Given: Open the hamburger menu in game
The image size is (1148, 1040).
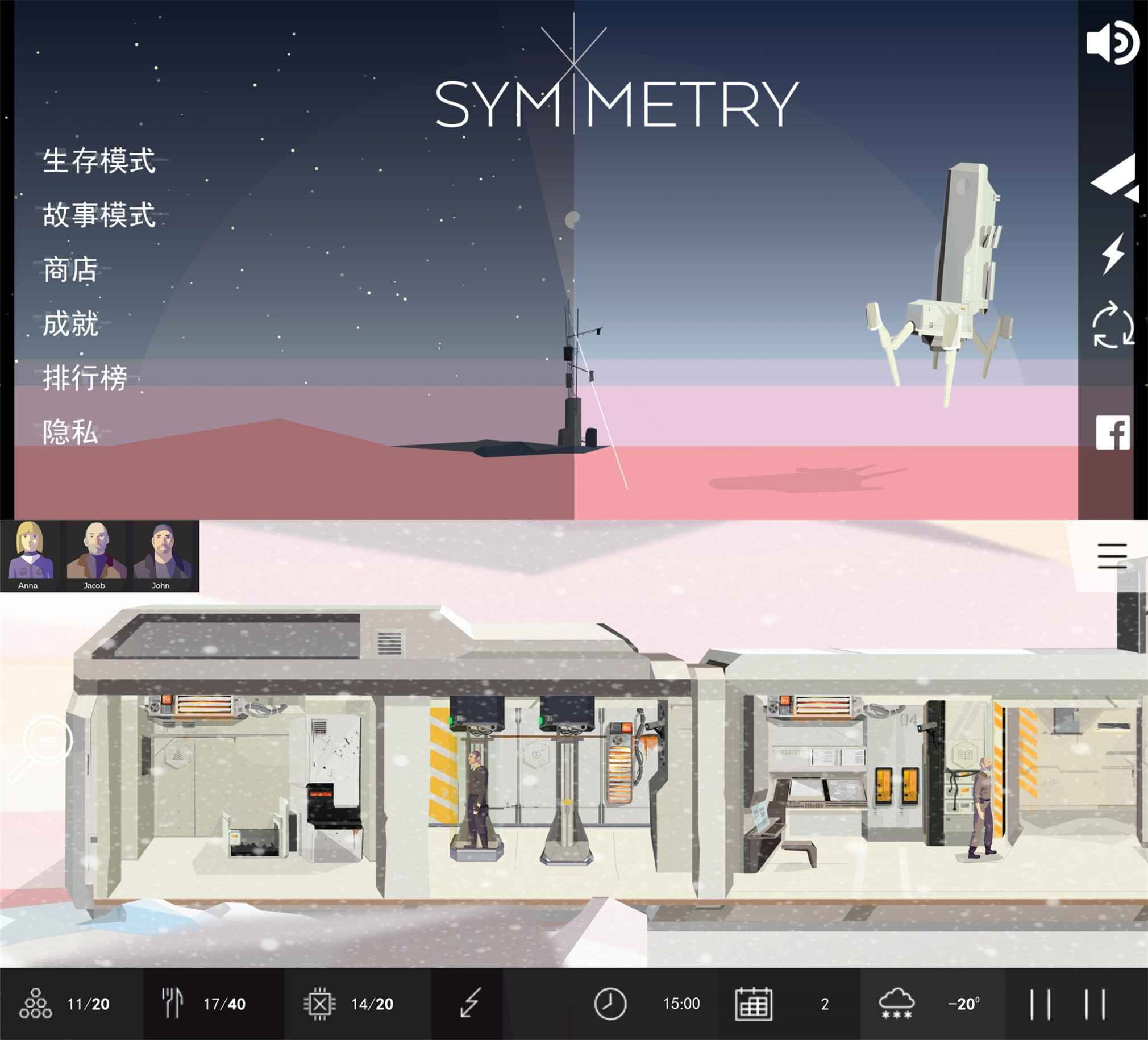Looking at the screenshot, I should coord(1112,556).
